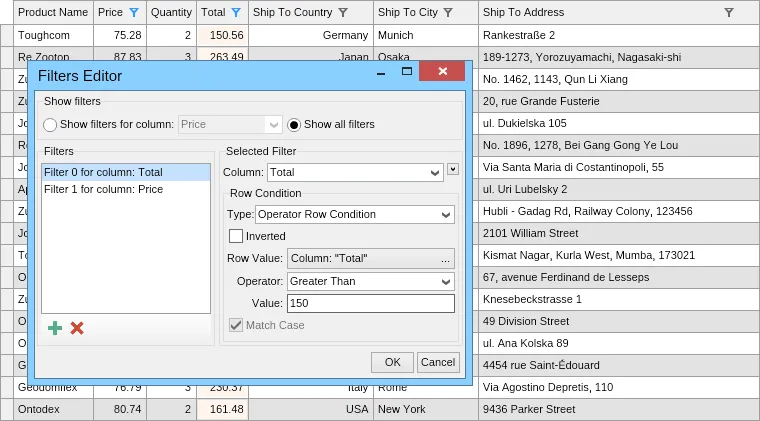The height and width of the screenshot is (421, 760).
Task: Open Ship To Country column filter icon
Action: click(x=343, y=13)
